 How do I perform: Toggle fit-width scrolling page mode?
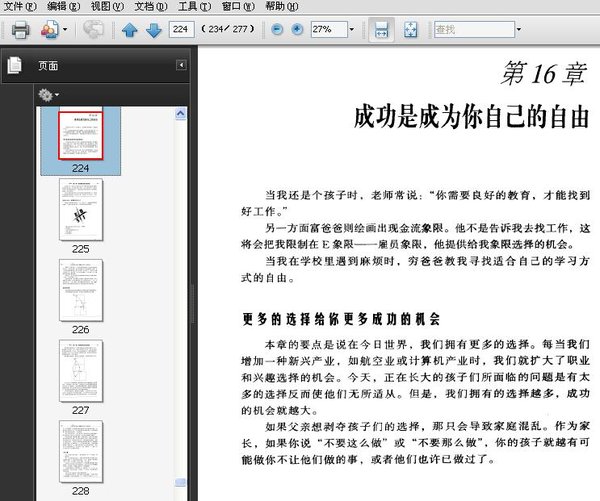point(381,30)
